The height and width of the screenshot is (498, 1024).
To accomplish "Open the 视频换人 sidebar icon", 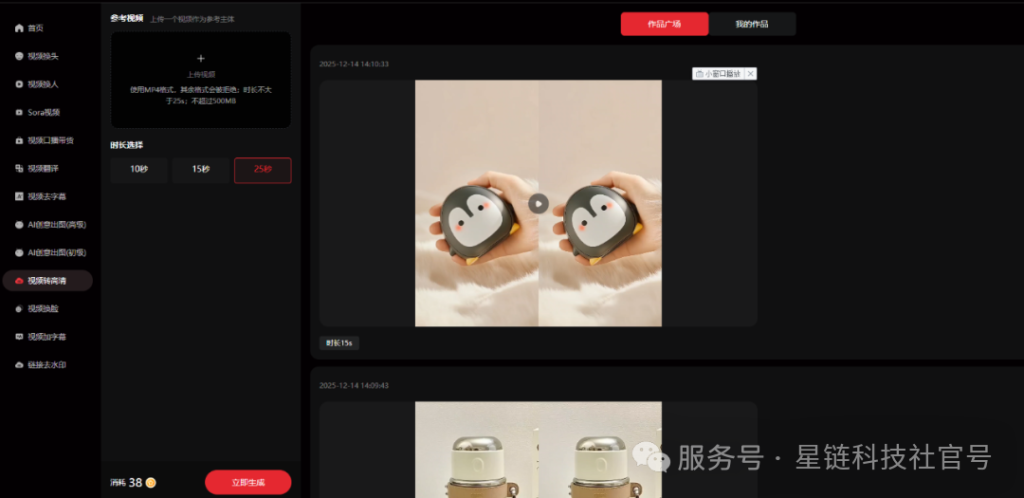I will 19,84.
